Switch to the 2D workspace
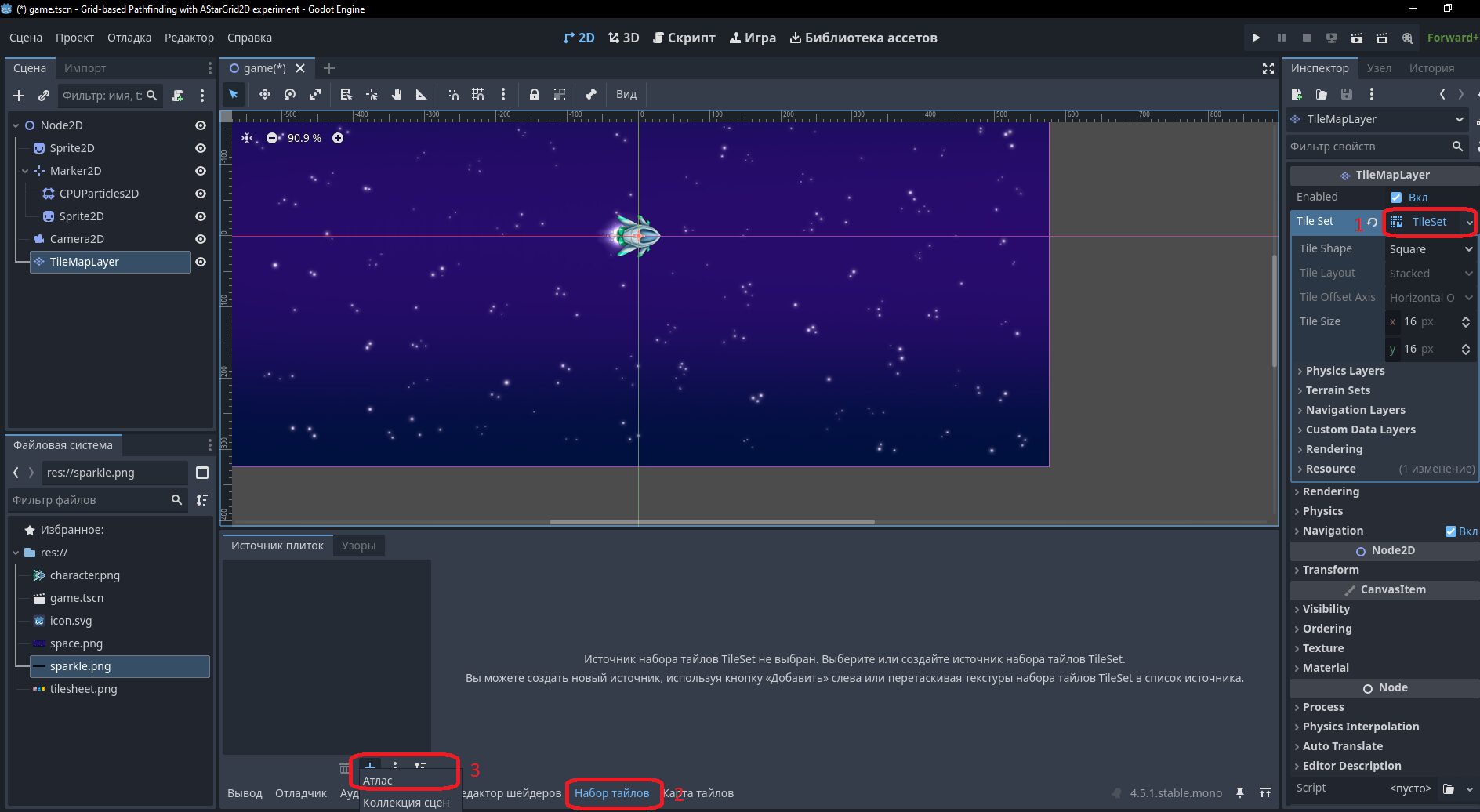The width and height of the screenshot is (1480, 812). [579, 38]
